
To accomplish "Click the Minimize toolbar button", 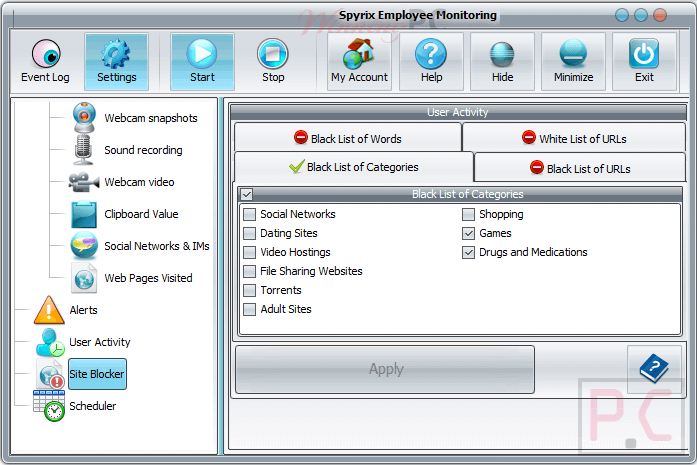I will pos(573,61).
